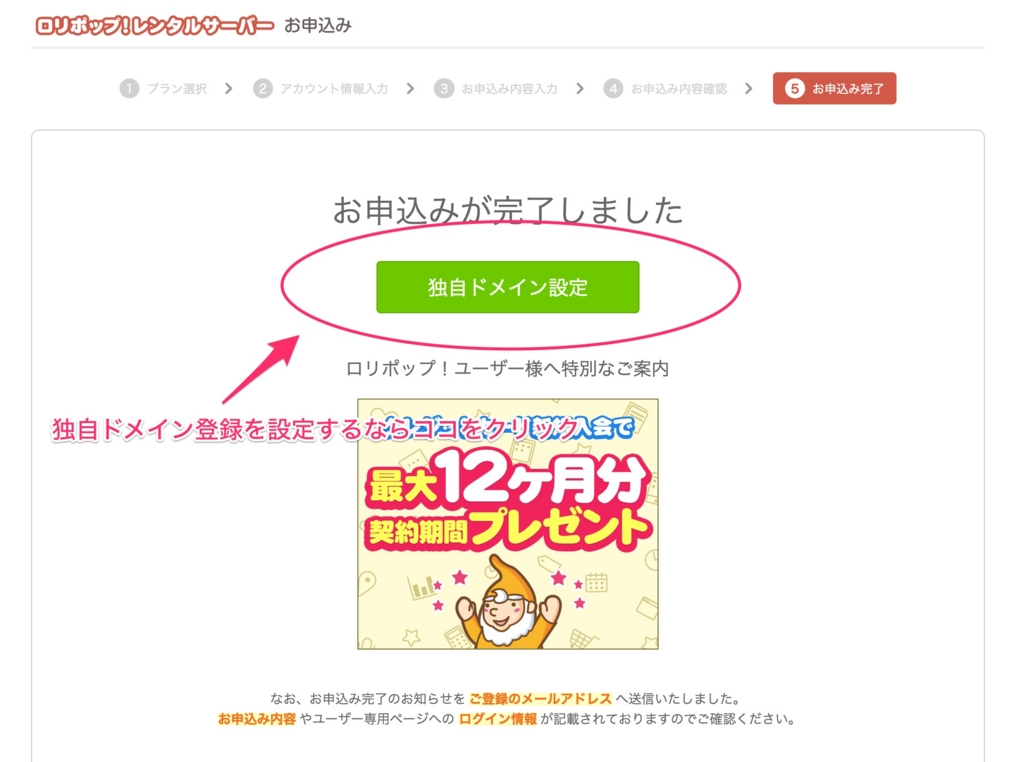Click the highlighted ご登録のメールアドレス text
The image size is (1024, 762).
pyautogui.click(x=540, y=699)
